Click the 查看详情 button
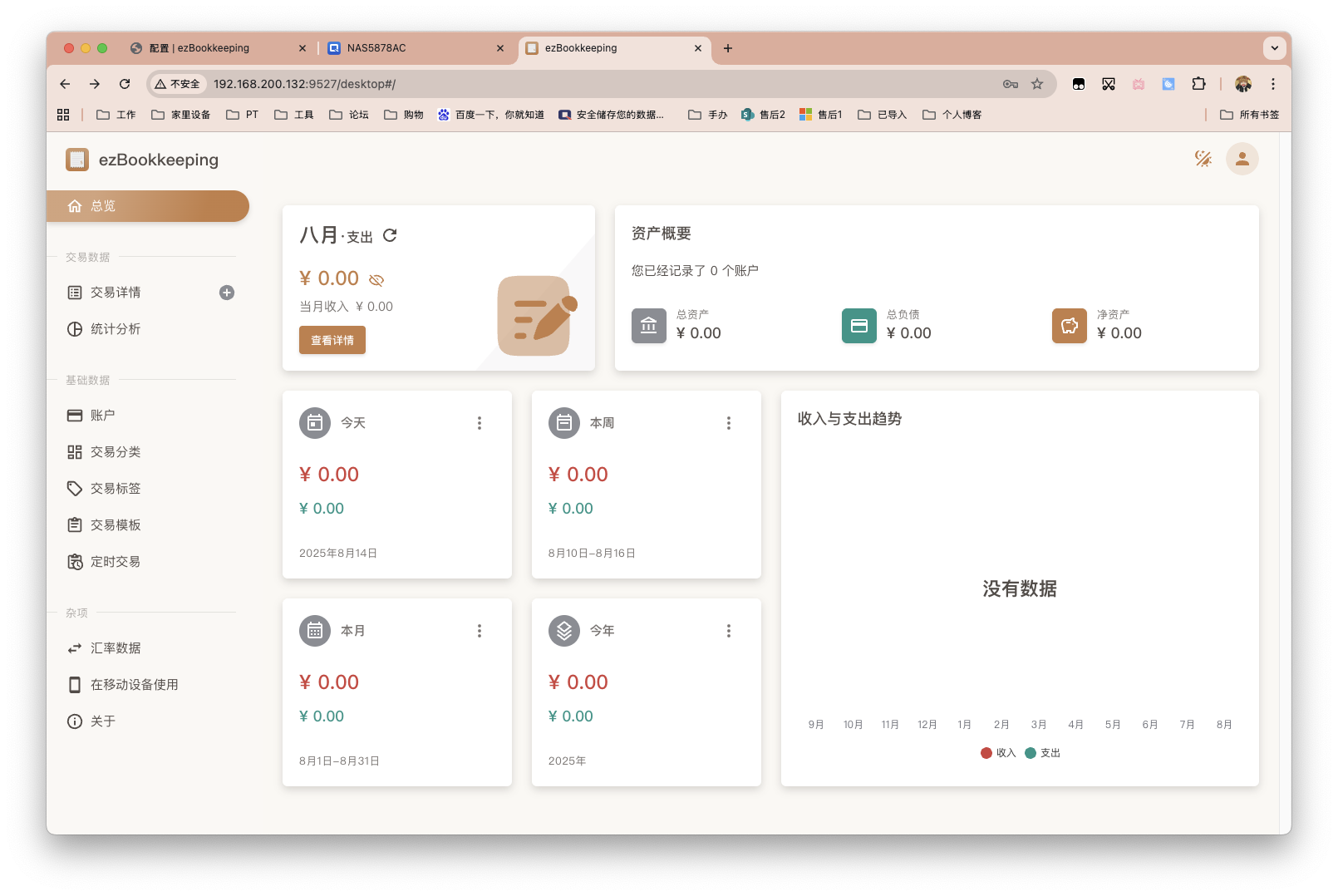Image resolution: width=1338 pixels, height=896 pixels. point(332,340)
